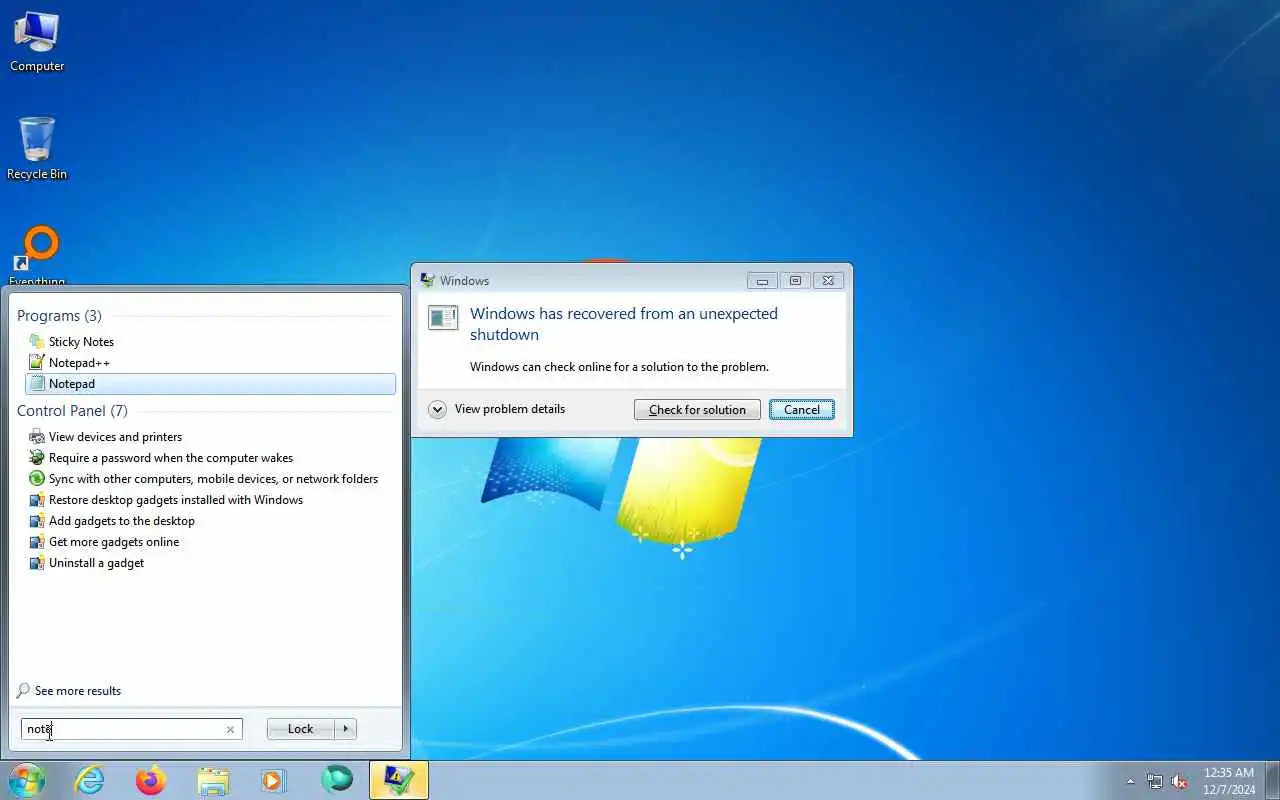
Task: Launch Notepad++ from search results
Action: (x=210, y=362)
